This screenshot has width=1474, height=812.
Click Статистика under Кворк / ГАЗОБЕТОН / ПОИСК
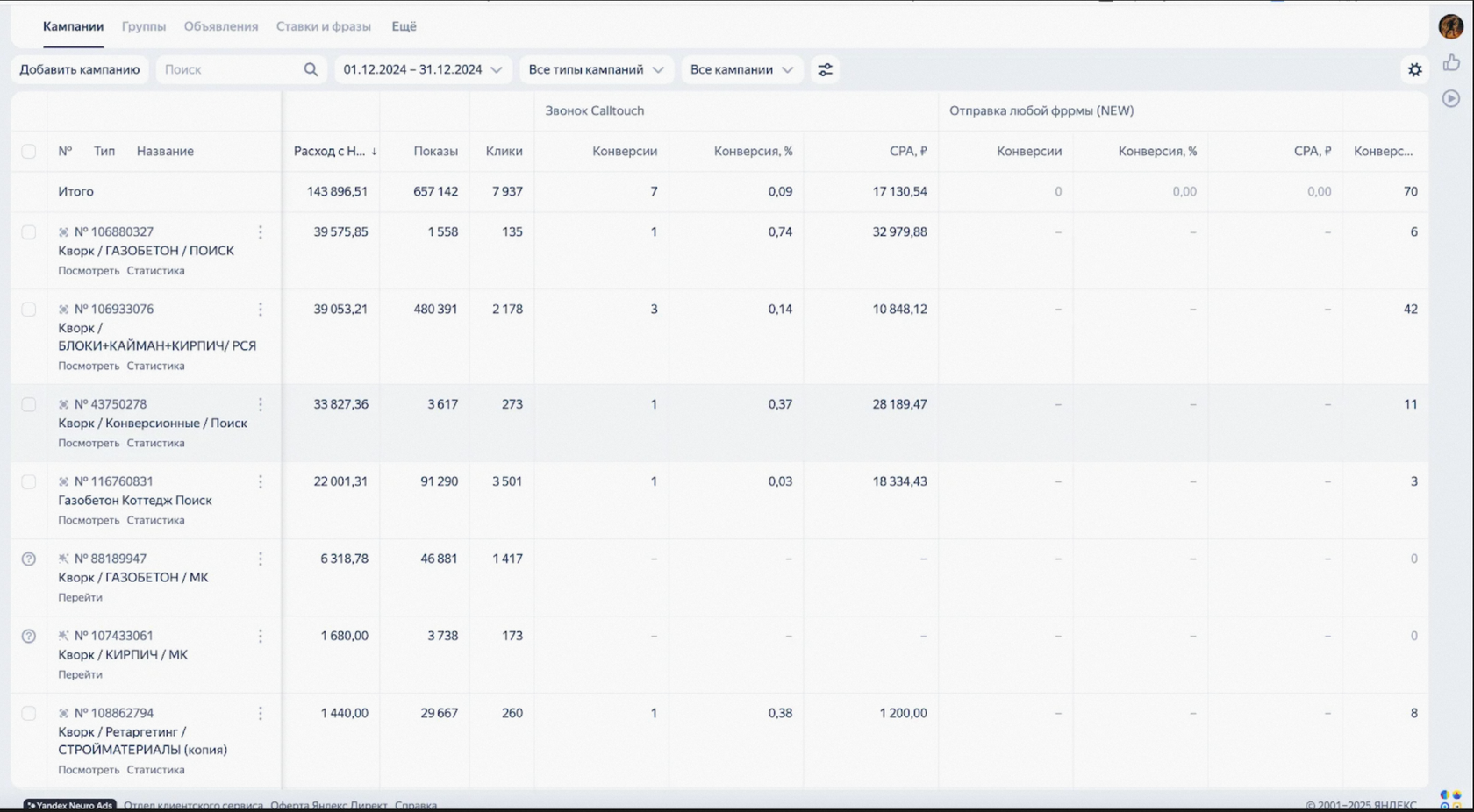pyautogui.click(x=155, y=271)
